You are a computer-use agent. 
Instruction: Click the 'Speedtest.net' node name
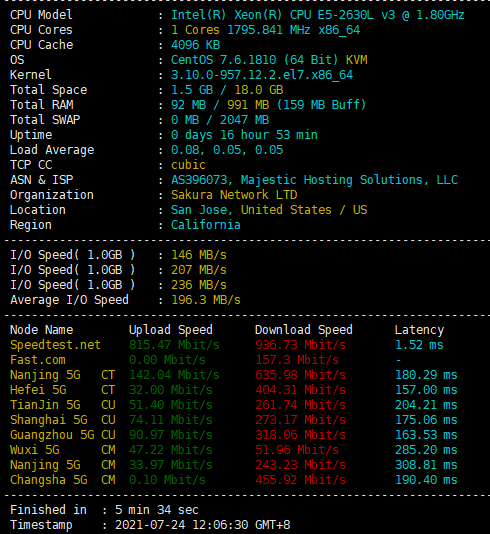[56, 345]
